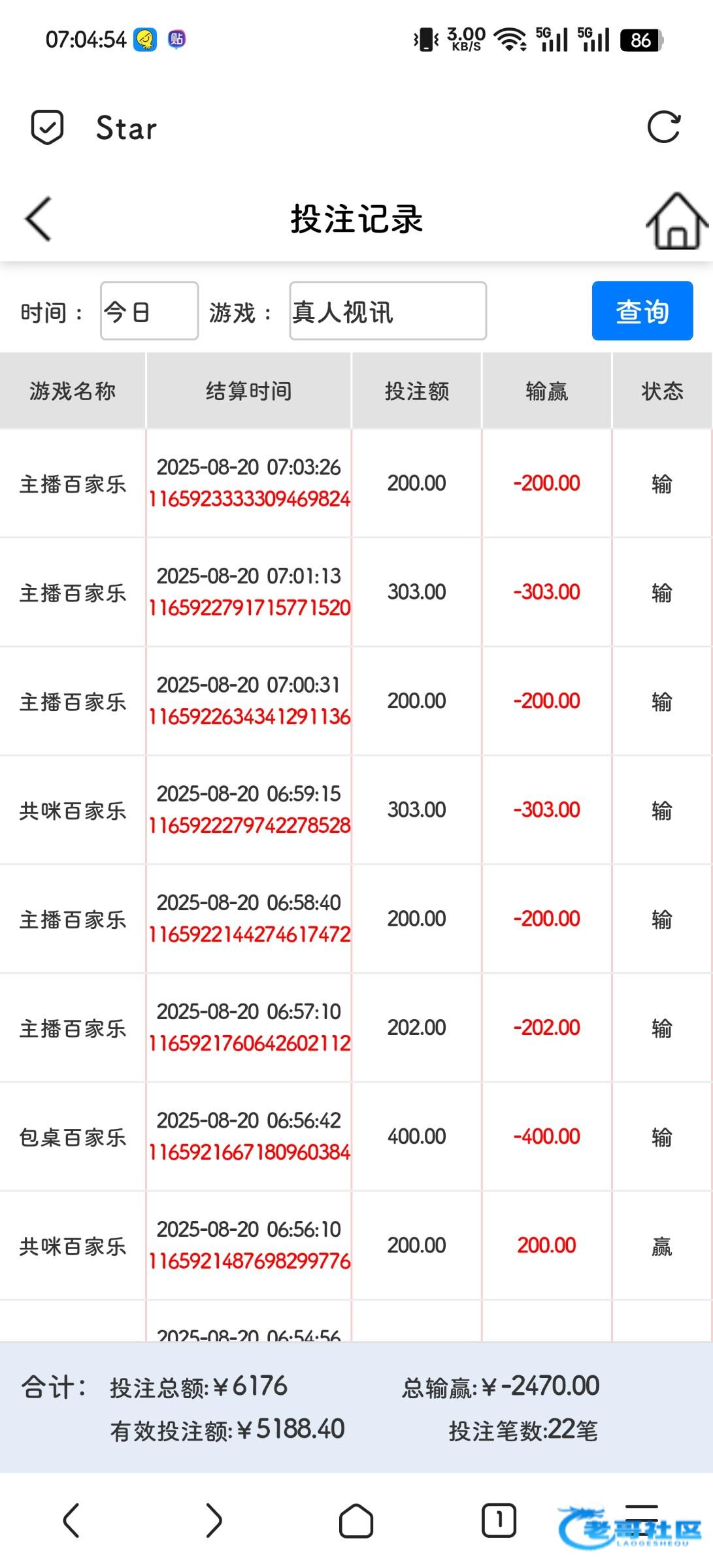The height and width of the screenshot is (1568, 713).
Task: Click the 结算时间 column header
Action: pyautogui.click(x=248, y=391)
